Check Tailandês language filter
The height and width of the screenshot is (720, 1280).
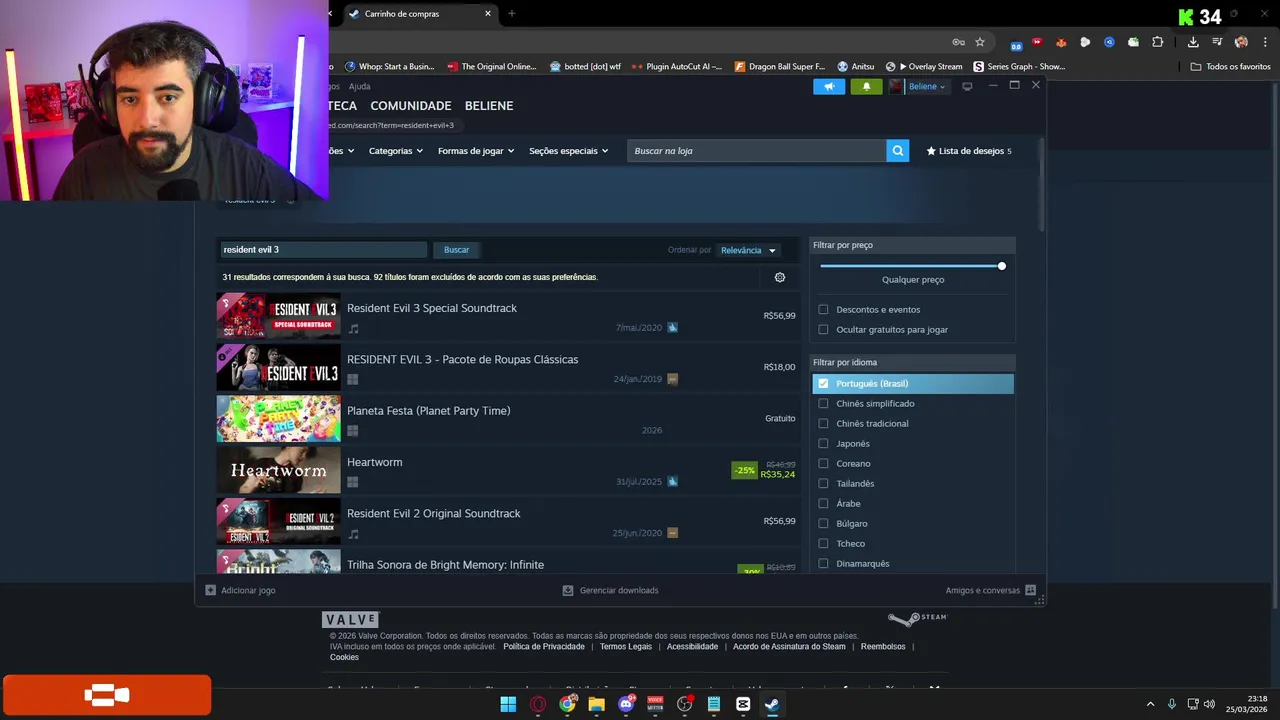[823, 484]
